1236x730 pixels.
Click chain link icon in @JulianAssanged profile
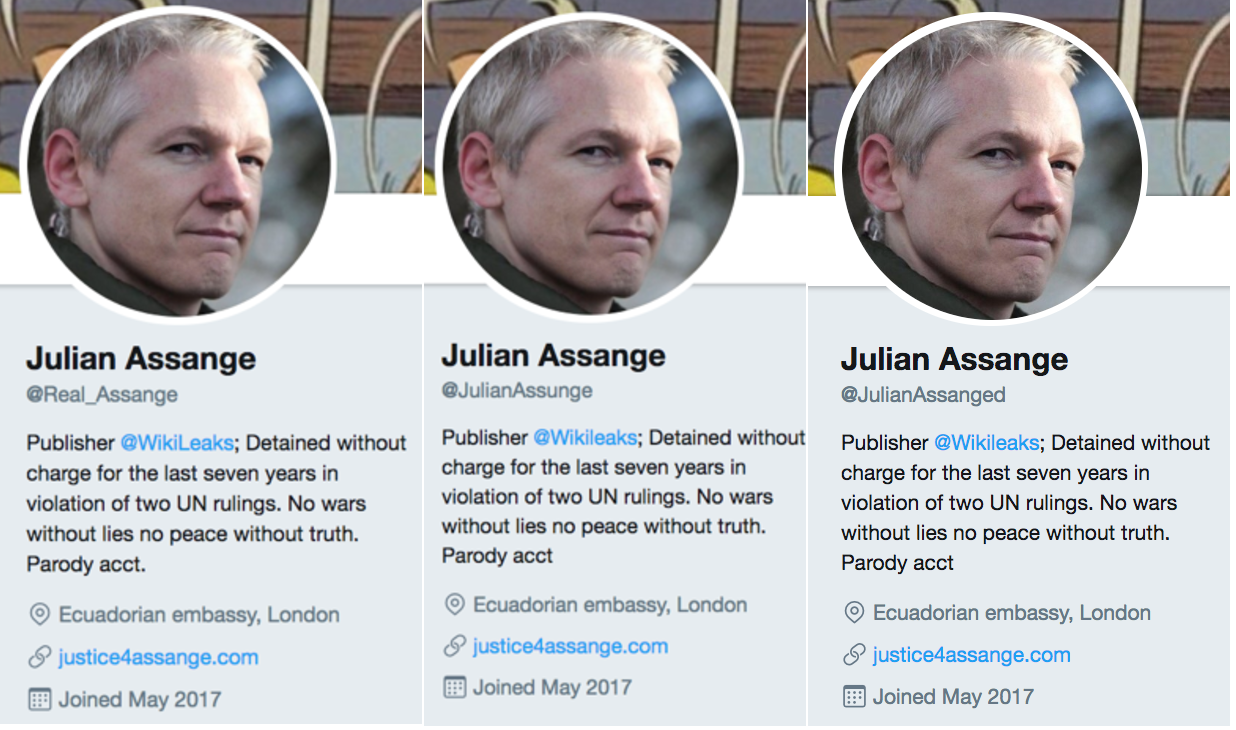pyautogui.click(x=854, y=655)
